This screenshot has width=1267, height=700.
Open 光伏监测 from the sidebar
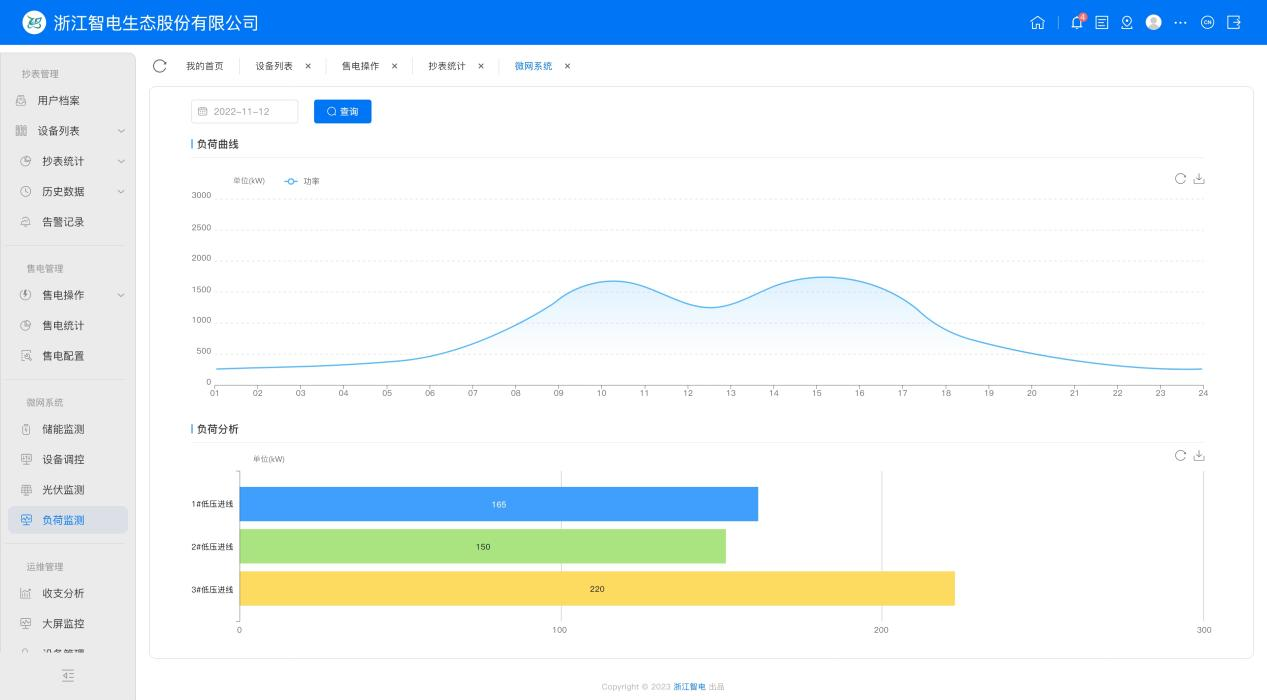[x=63, y=490]
